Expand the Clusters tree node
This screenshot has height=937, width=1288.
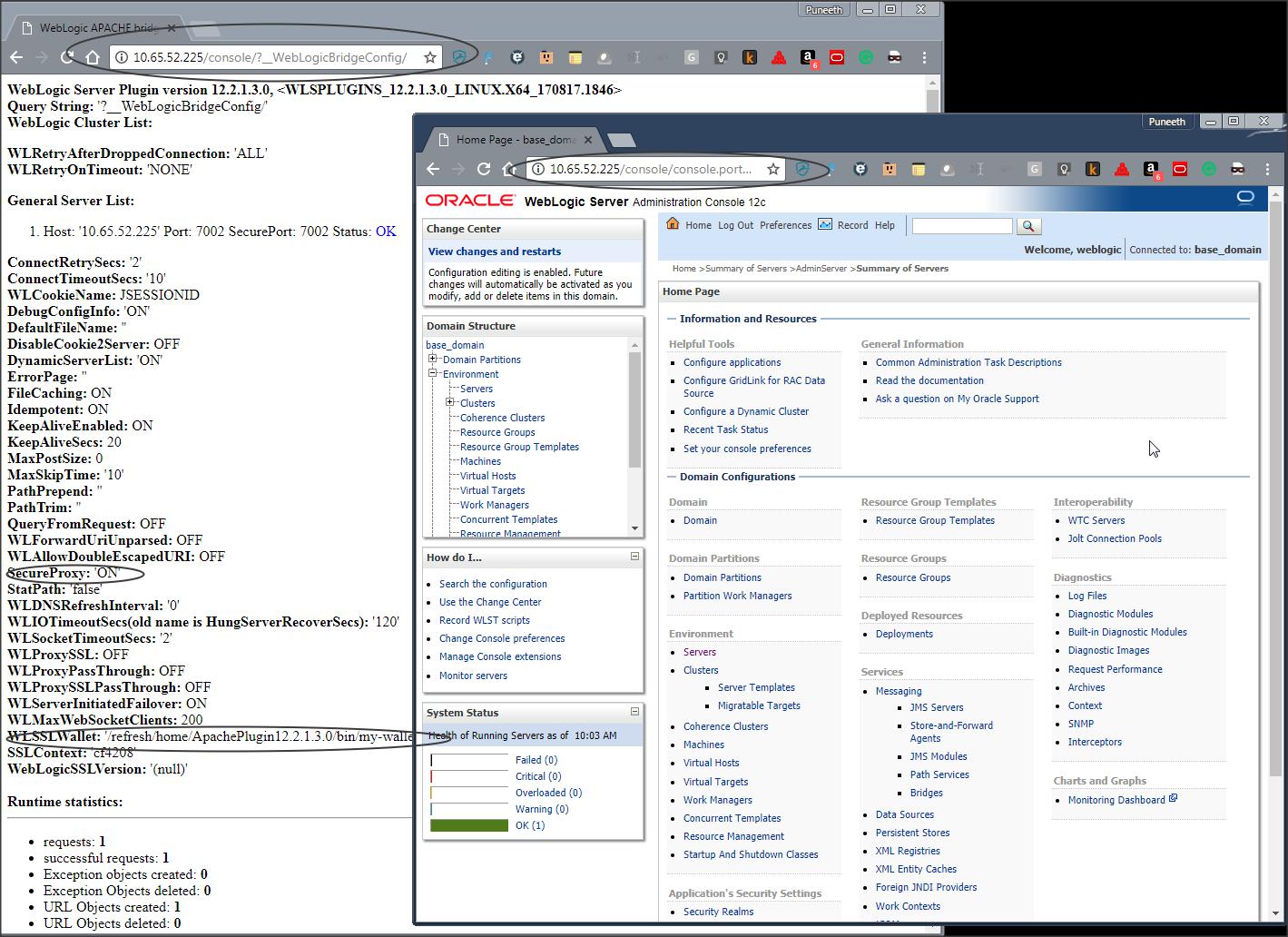point(449,403)
